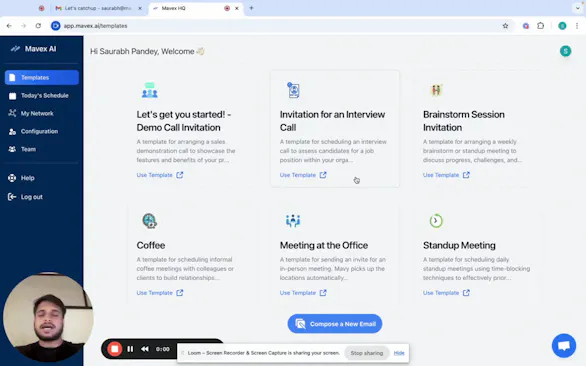Click the Mavex AI logo
Image resolution: width=586 pixels, height=366 pixels.
[x=33, y=49]
